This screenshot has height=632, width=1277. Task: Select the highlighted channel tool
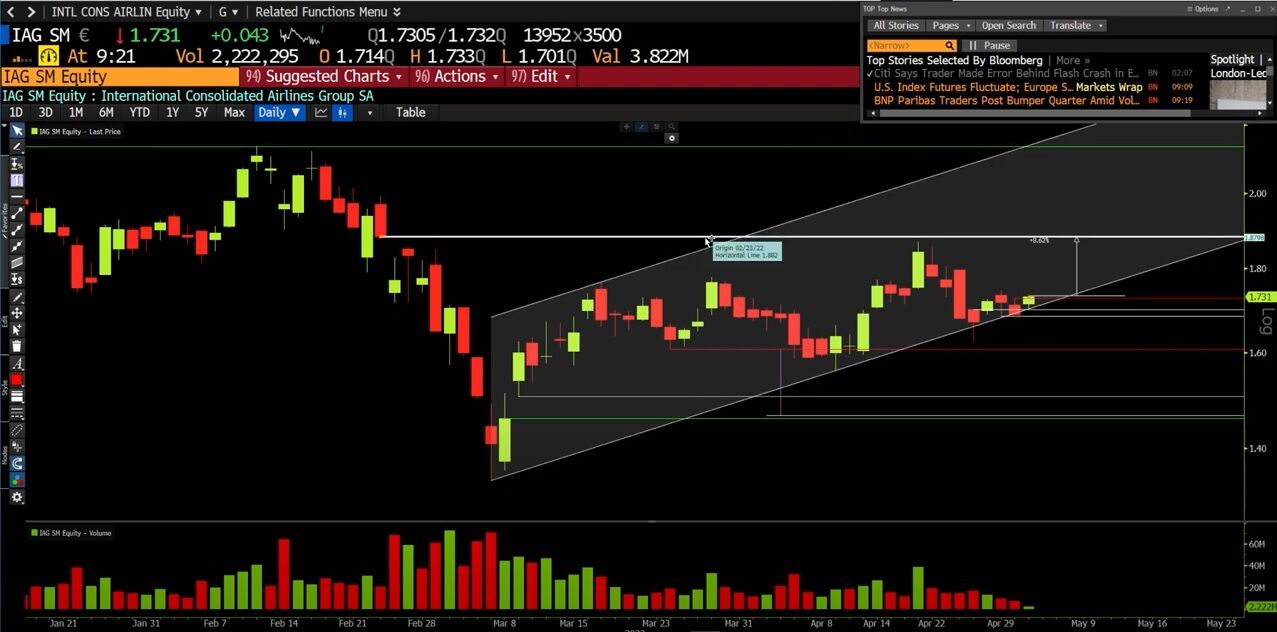[x=17, y=181]
